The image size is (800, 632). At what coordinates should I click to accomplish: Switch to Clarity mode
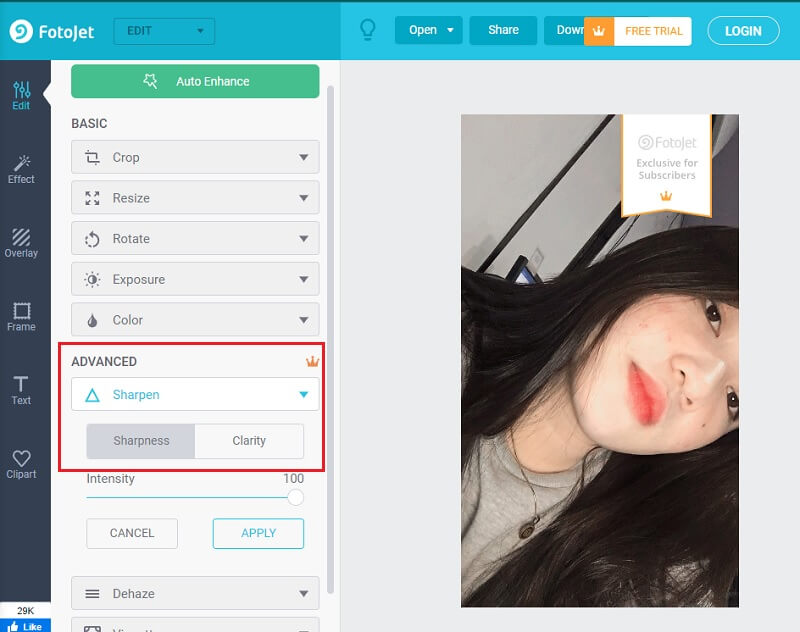click(249, 441)
